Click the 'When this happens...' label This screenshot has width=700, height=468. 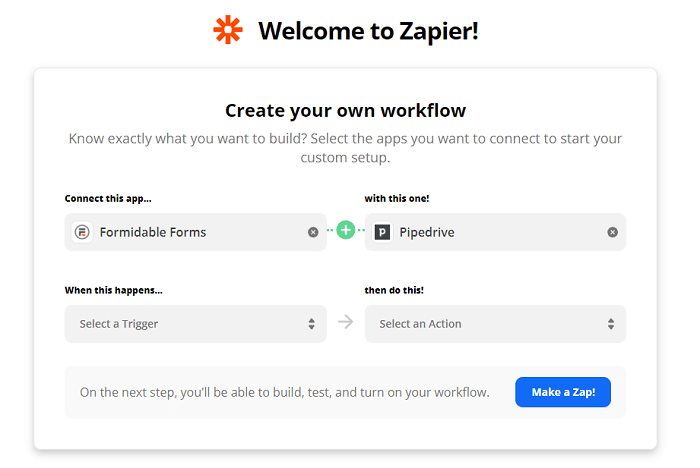[x=113, y=291]
